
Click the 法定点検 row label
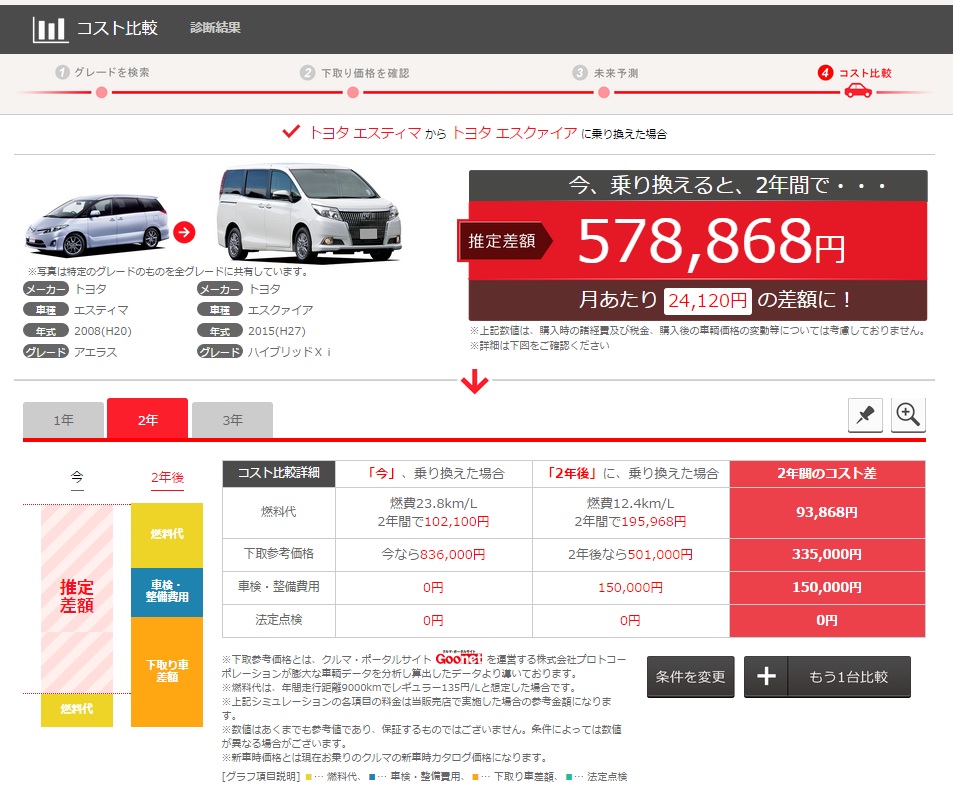279,620
